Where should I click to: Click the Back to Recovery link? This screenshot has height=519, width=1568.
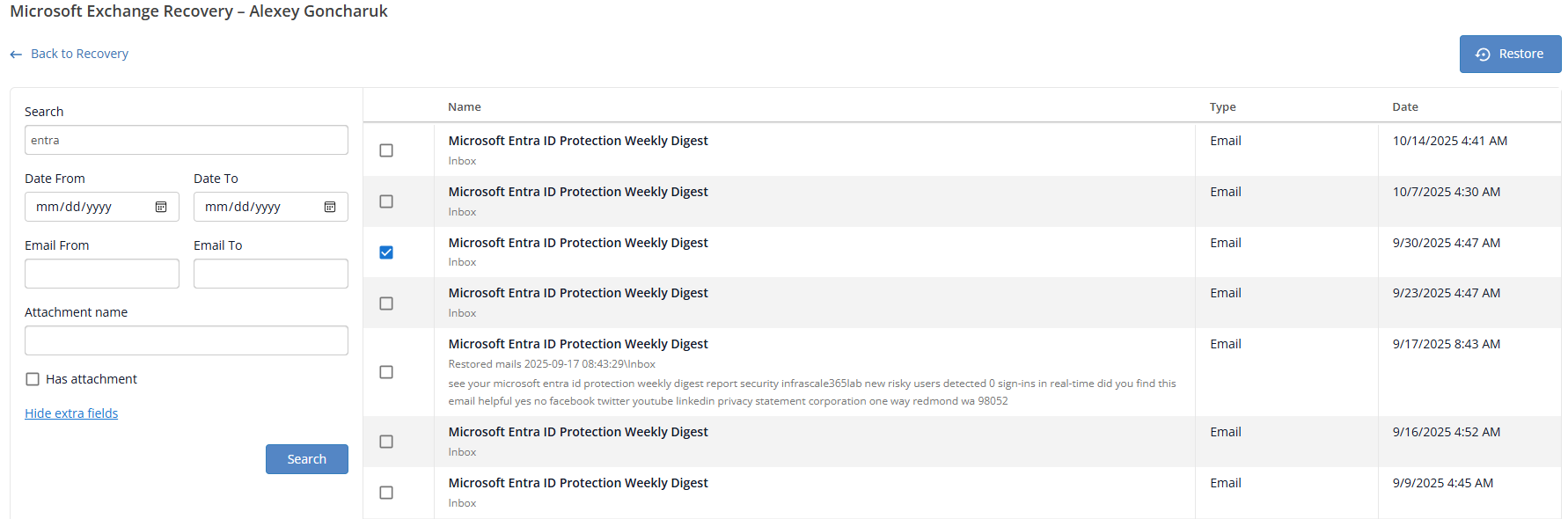(79, 54)
